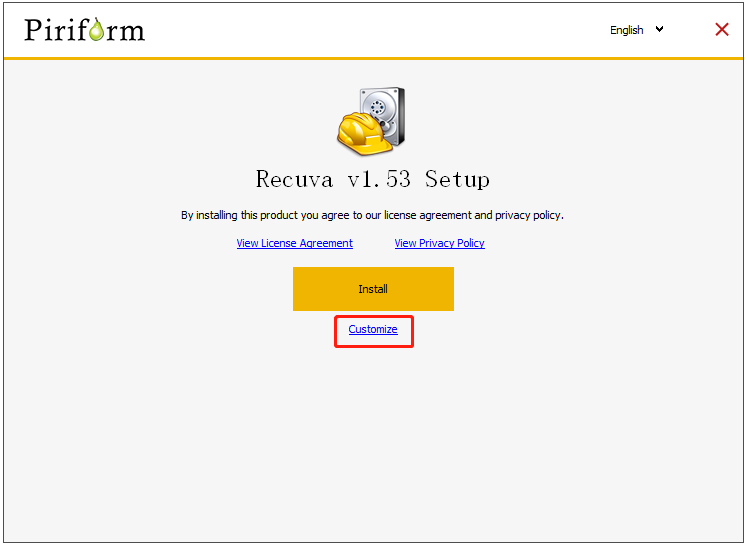
Task: Open View Privacy Policy link
Action: pos(439,243)
